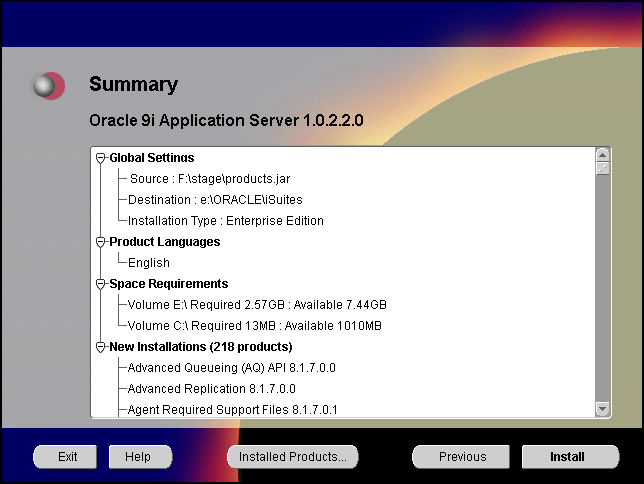Viewport: 644px width, 484px height.
Task: Select the Volume C:\ Required 13MB row
Action: 255,326
